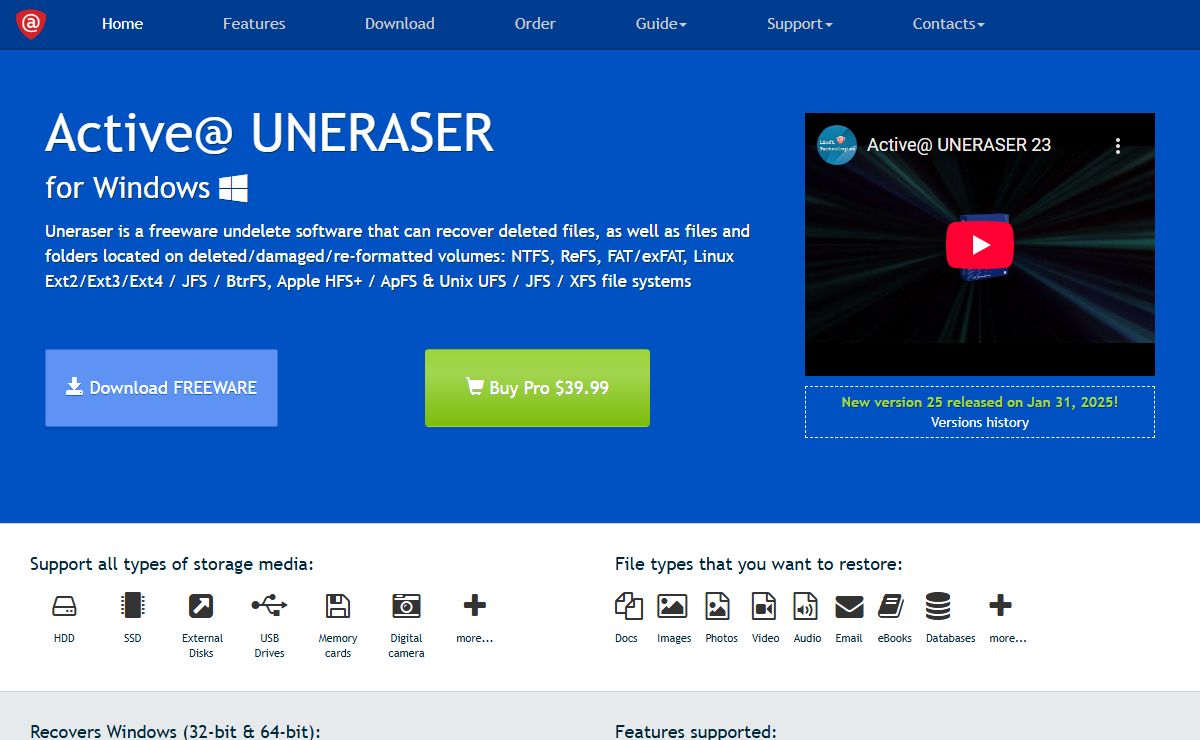Choose the USB Drives icon
1200x740 pixels.
coord(269,605)
